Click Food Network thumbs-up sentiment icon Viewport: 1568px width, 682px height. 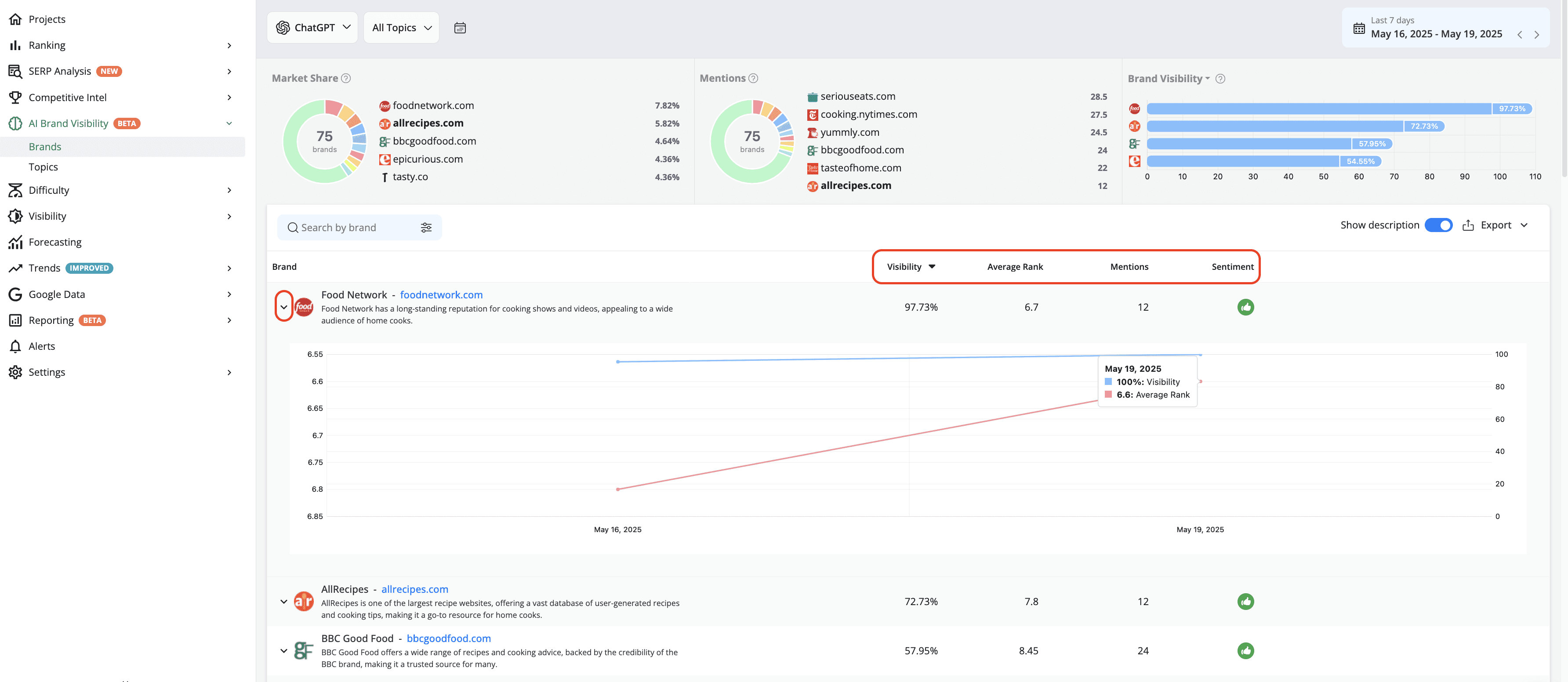click(1245, 307)
